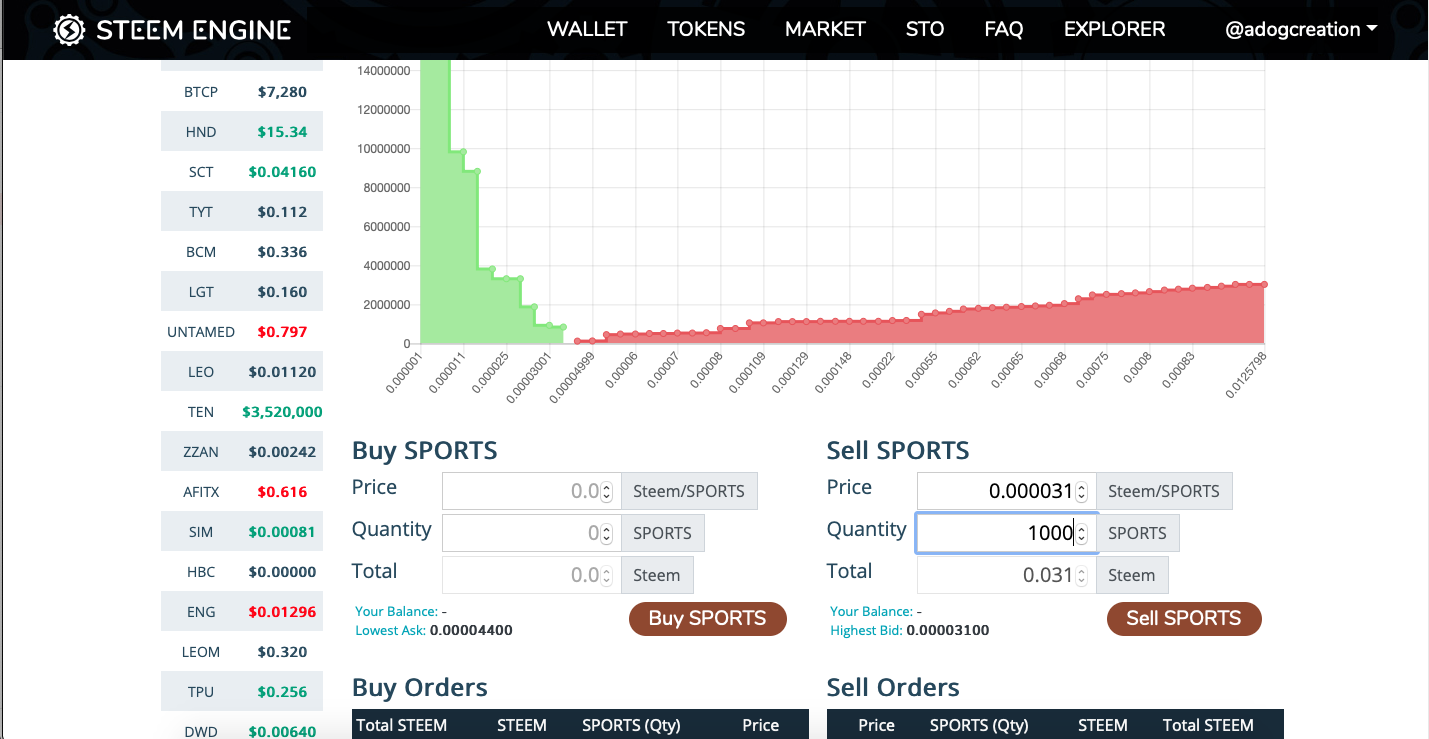
Task: Go to the TOKENS page
Action: tap(706, 29)
